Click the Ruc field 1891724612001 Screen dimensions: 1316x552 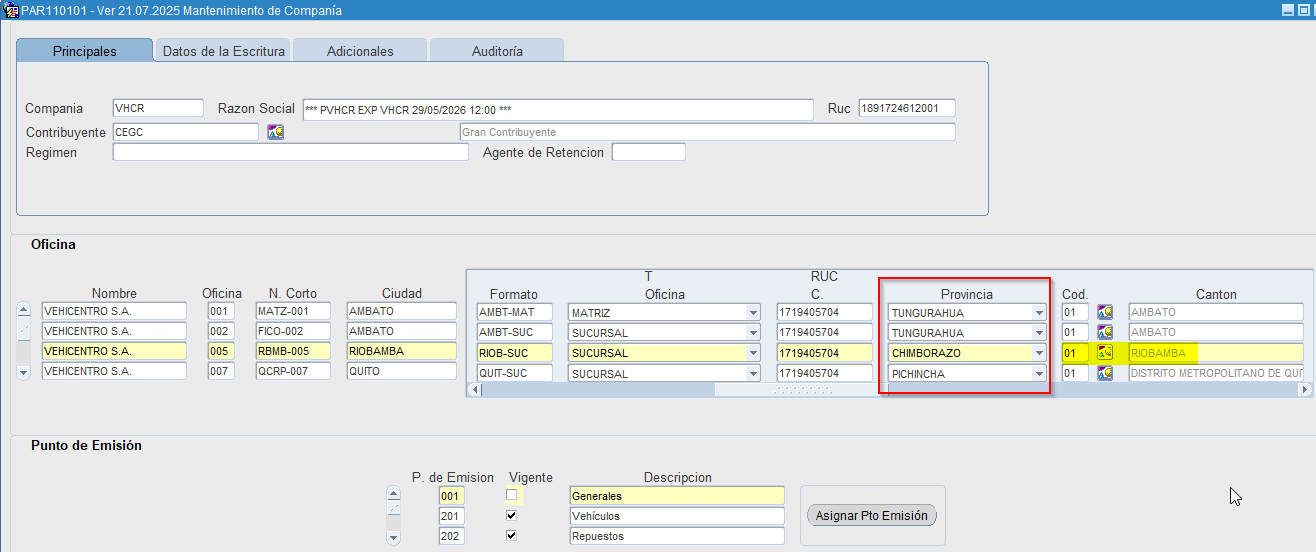tap(907, 108)
